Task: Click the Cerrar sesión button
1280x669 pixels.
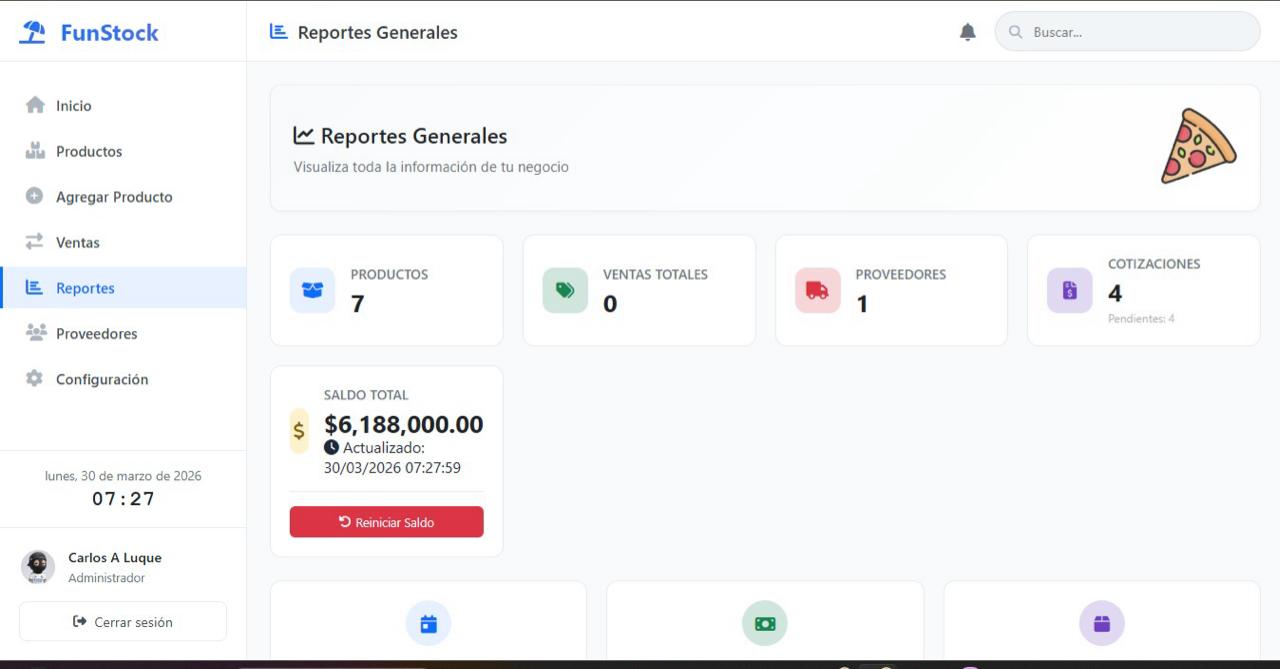Action: coord(123,622)
